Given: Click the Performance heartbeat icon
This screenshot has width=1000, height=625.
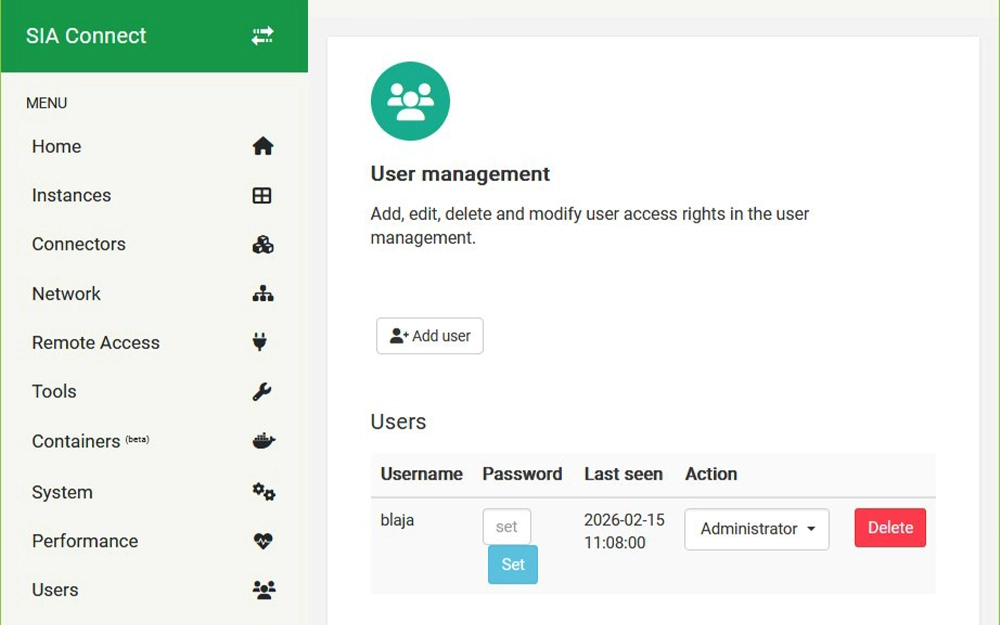Looking at the screenshot, I should click(x=263, y=541).
